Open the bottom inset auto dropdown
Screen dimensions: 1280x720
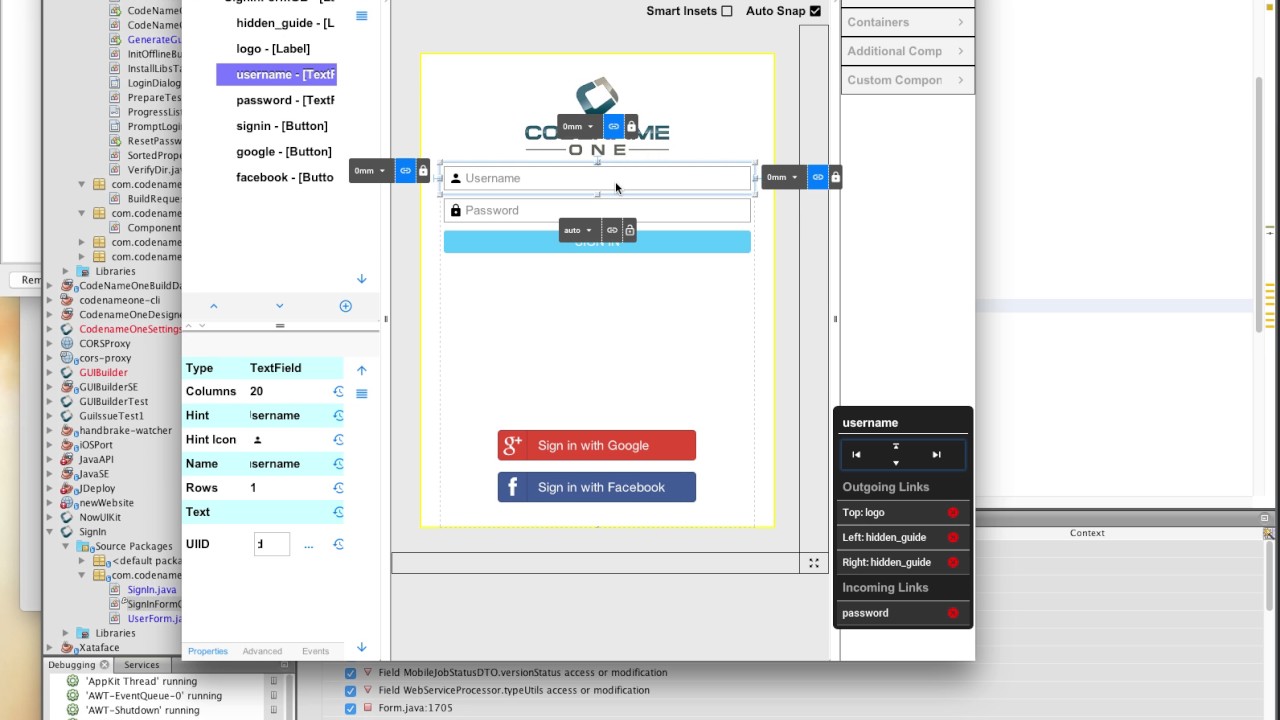pyautogui.click(x=580, y=230)
